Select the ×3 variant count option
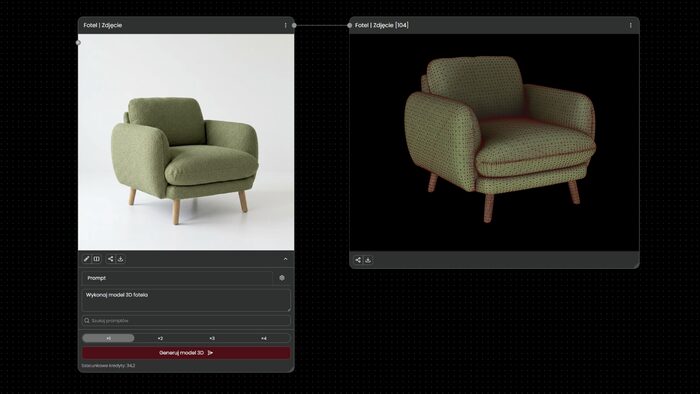700x394 pixels. pos(212,338)
